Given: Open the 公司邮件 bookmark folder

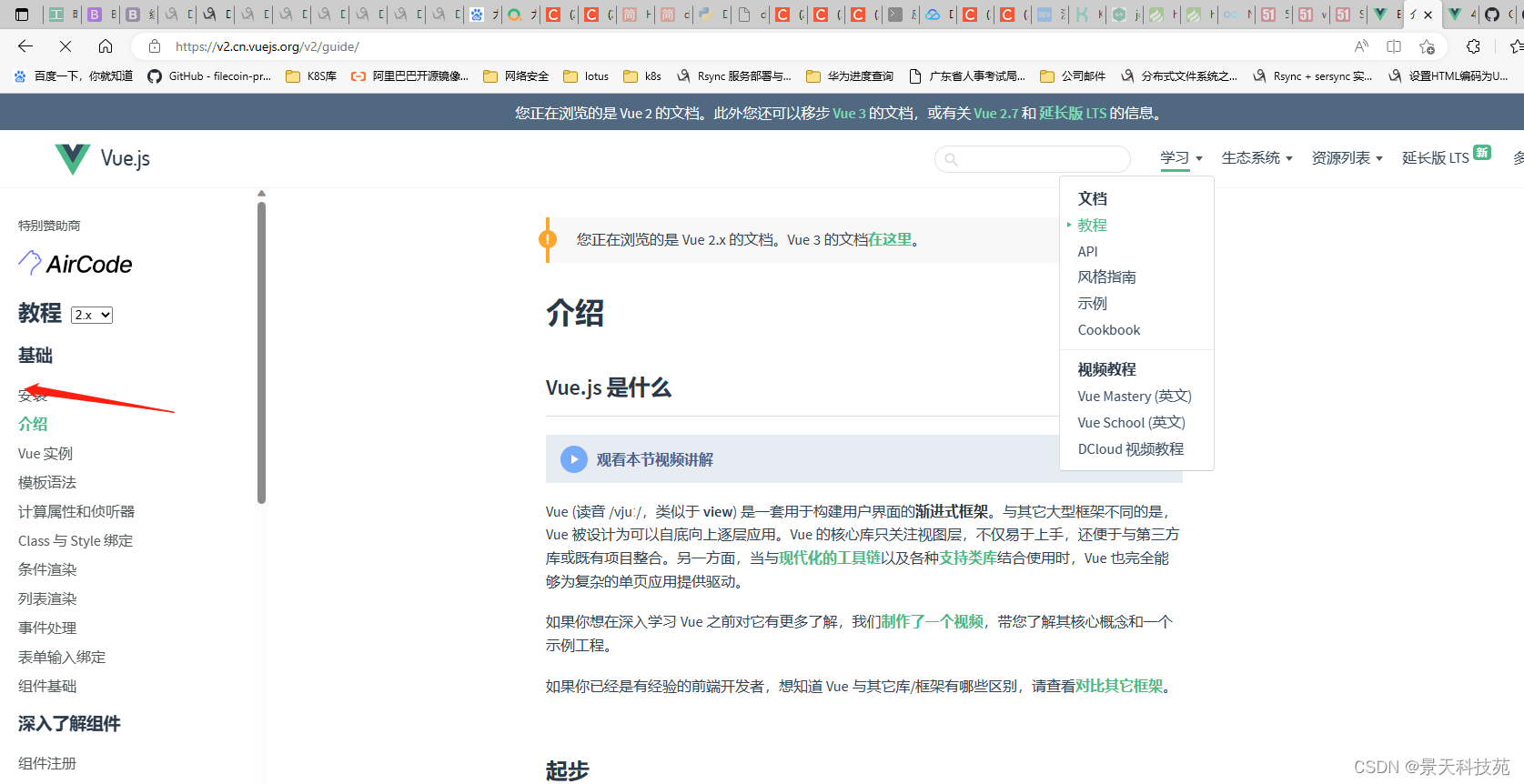Looking at the screenshot, I should pyautogui.click(x=1073, y=76).
